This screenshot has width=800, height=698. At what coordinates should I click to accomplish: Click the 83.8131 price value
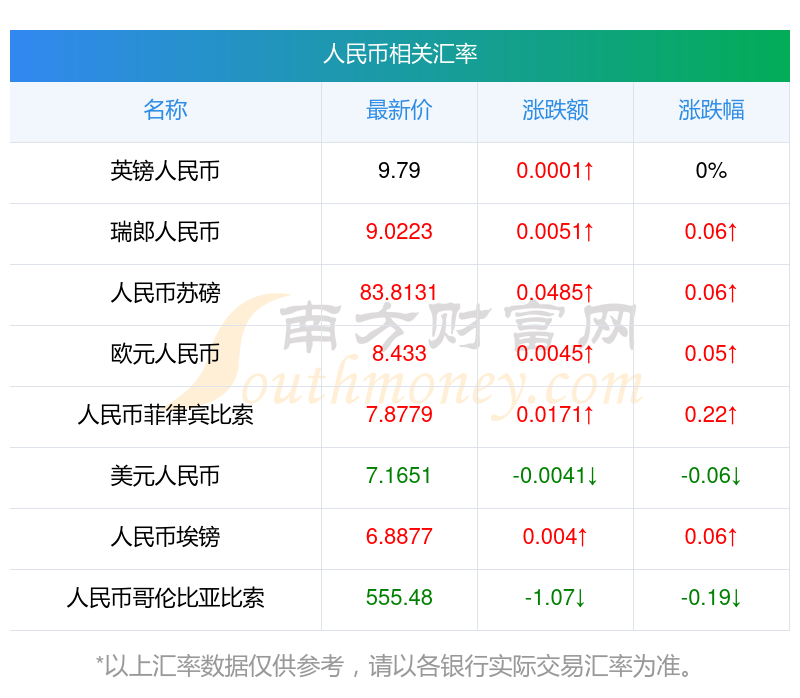pos(399,293)
